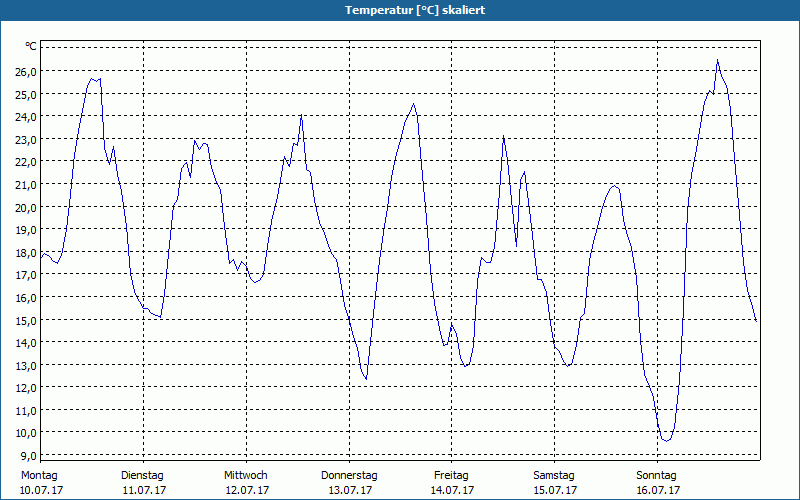
Task: Click the date 14.07.17
Action: (x=453, y=490)
